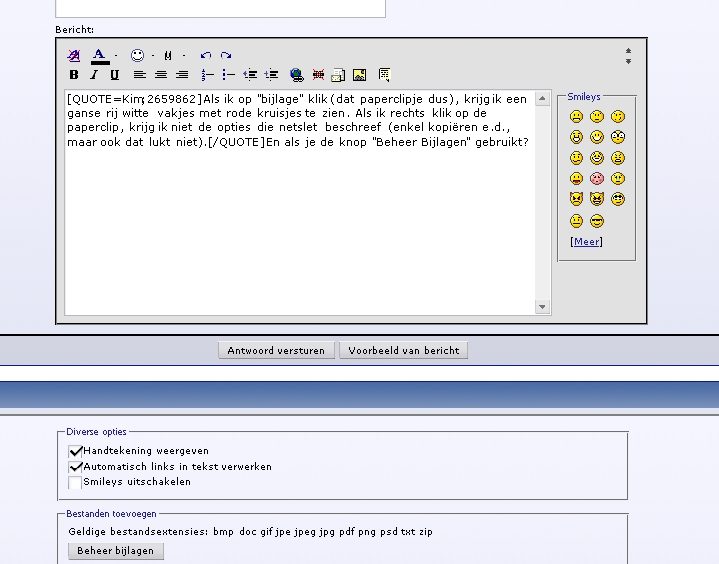The width and height of the screenshot is (719, 564).
Task: Open the text color dropdown arrow
Action: tap(116, 56)
